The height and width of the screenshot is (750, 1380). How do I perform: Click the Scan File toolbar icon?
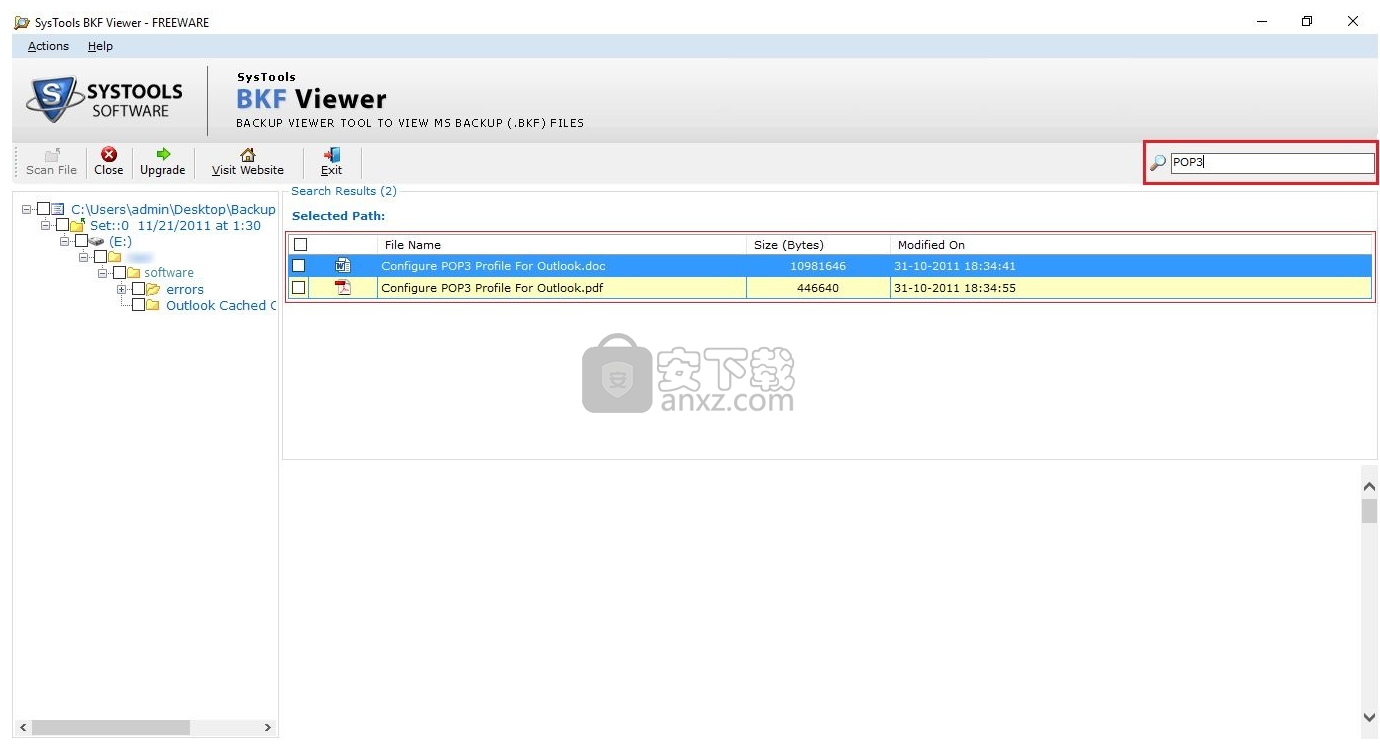point(52,154)
